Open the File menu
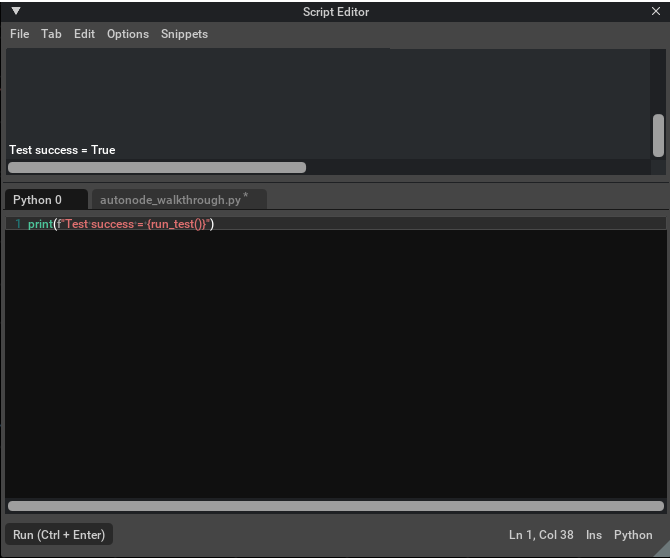 click(x=19, y=34)
